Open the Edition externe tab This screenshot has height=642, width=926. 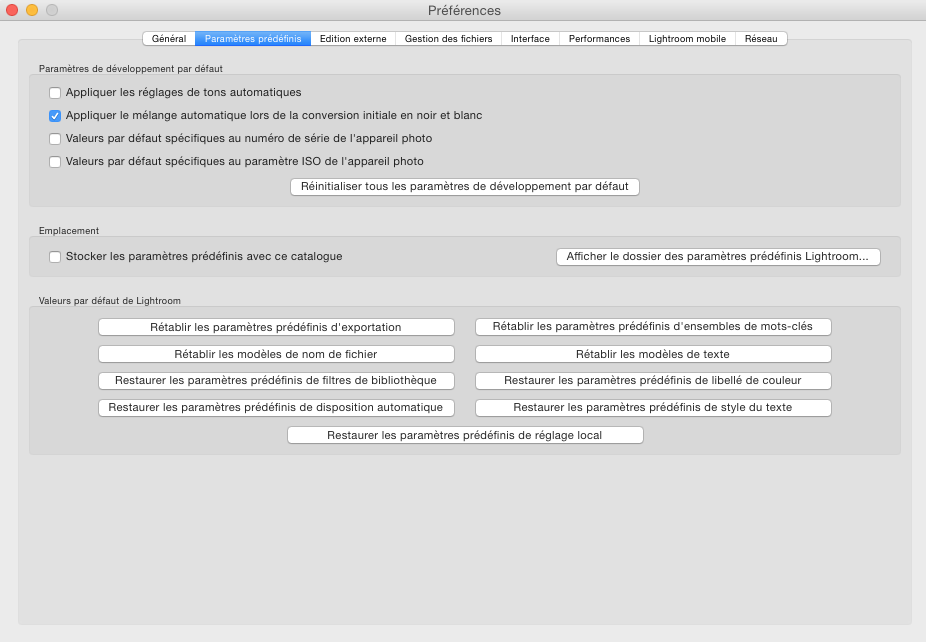353,38
